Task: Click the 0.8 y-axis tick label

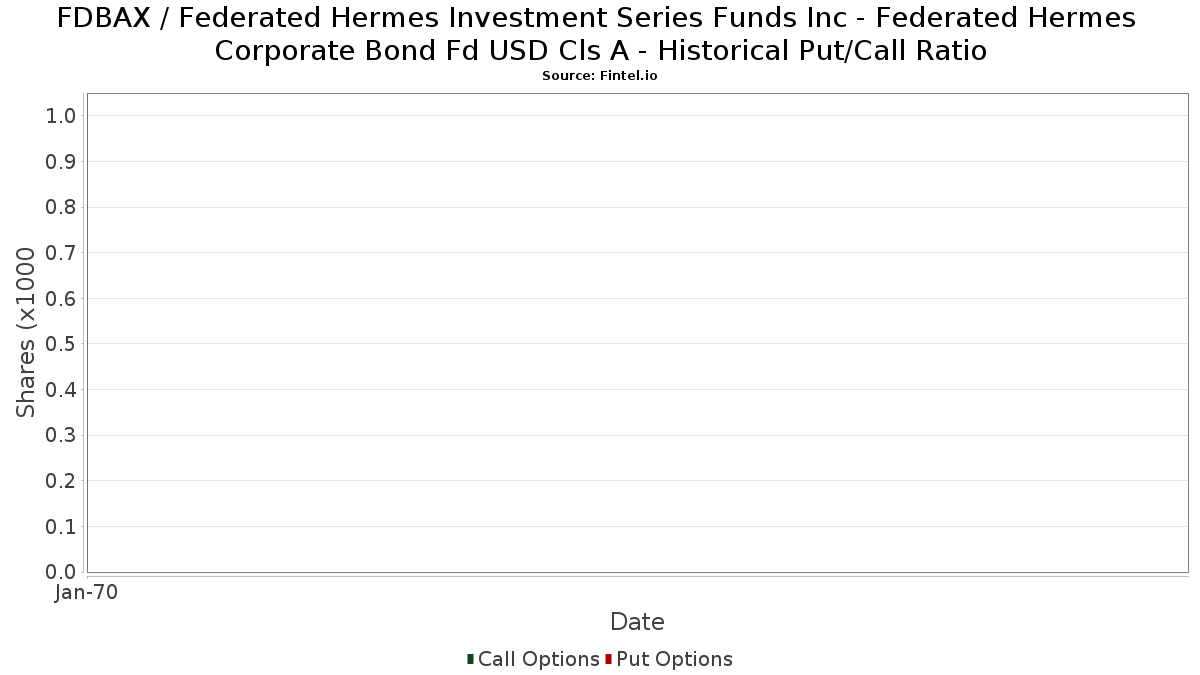Action: [61, 207]
